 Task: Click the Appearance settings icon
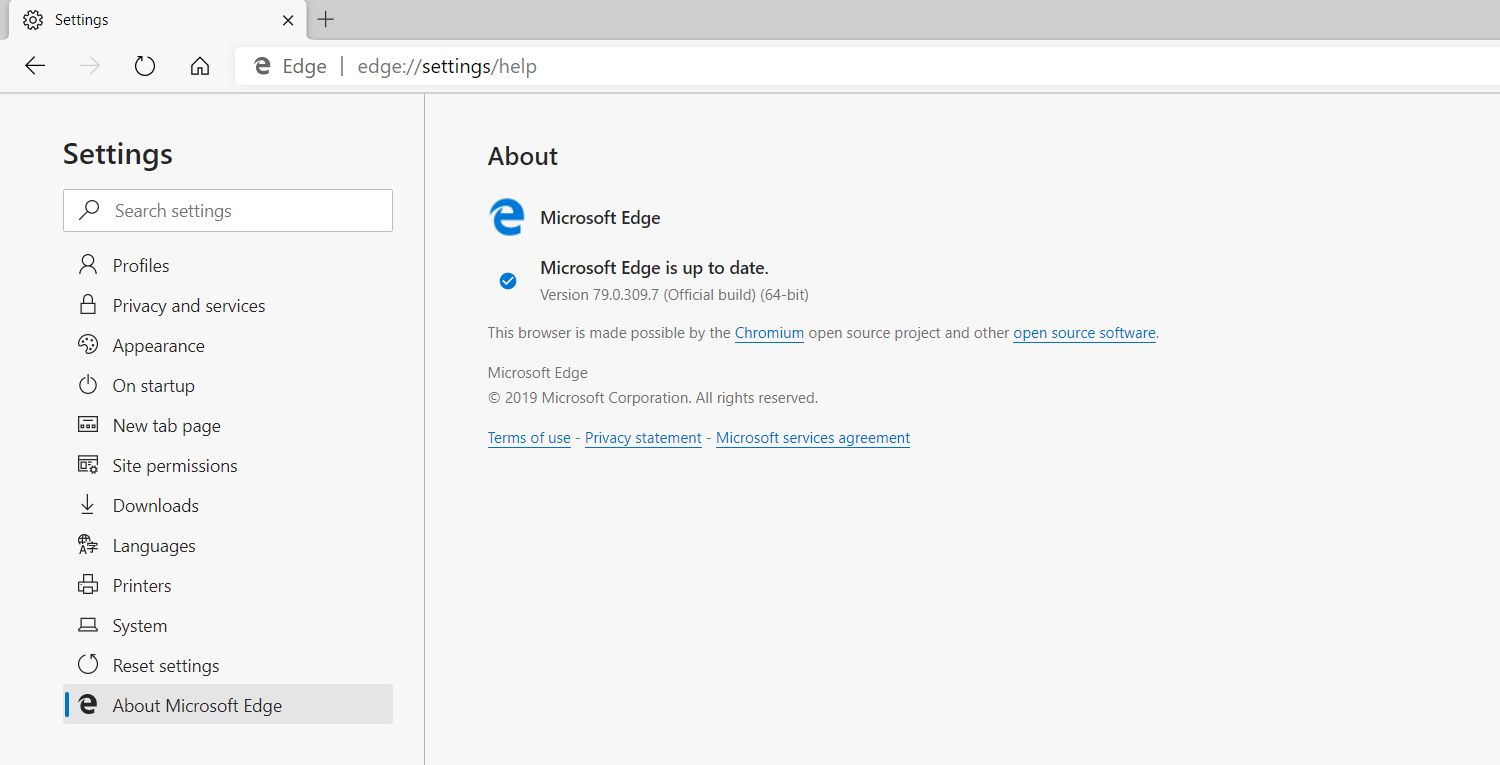(87, 345)
